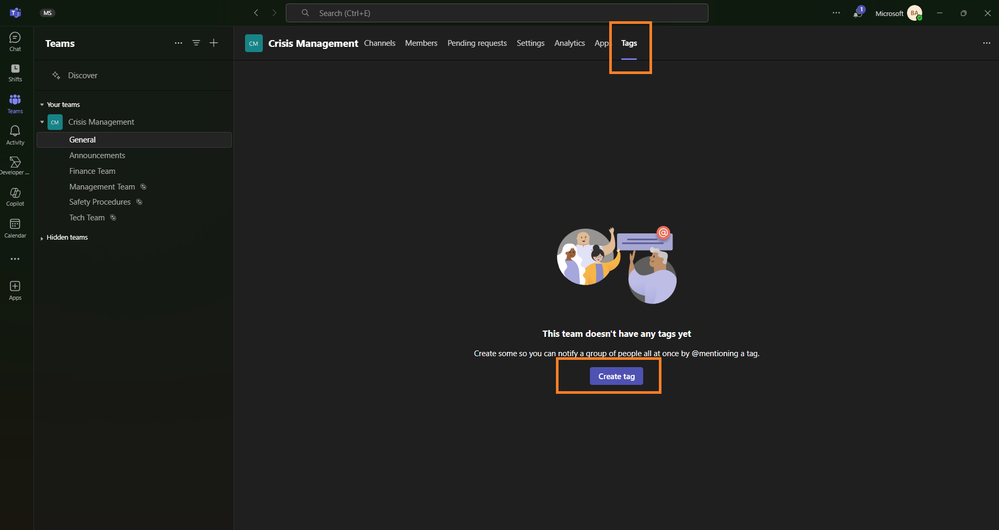Open the notifications icon with badge
Viewport: 999px width, 530px height.
pyautogui.click(x=858, y=12)
